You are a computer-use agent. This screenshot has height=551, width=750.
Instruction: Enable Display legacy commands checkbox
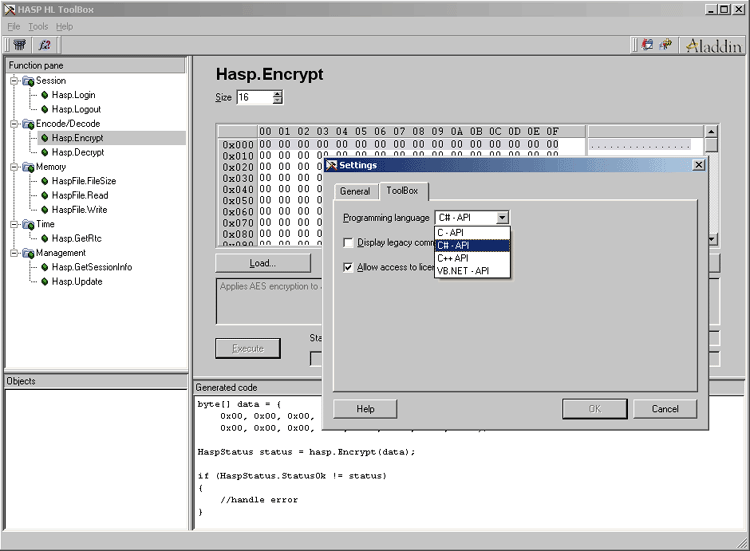tap(348, 242)
